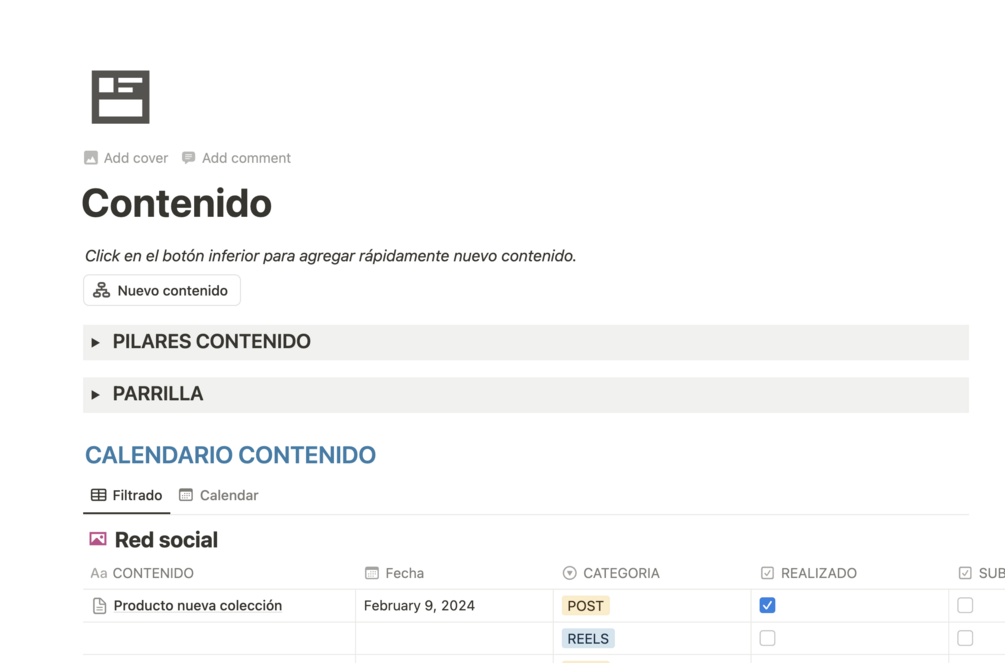Viewport: 1005px width, 663px height.
Task: Click the Nuevo contenido button icon
Action: pyautogui.click(x=101, y=290)
